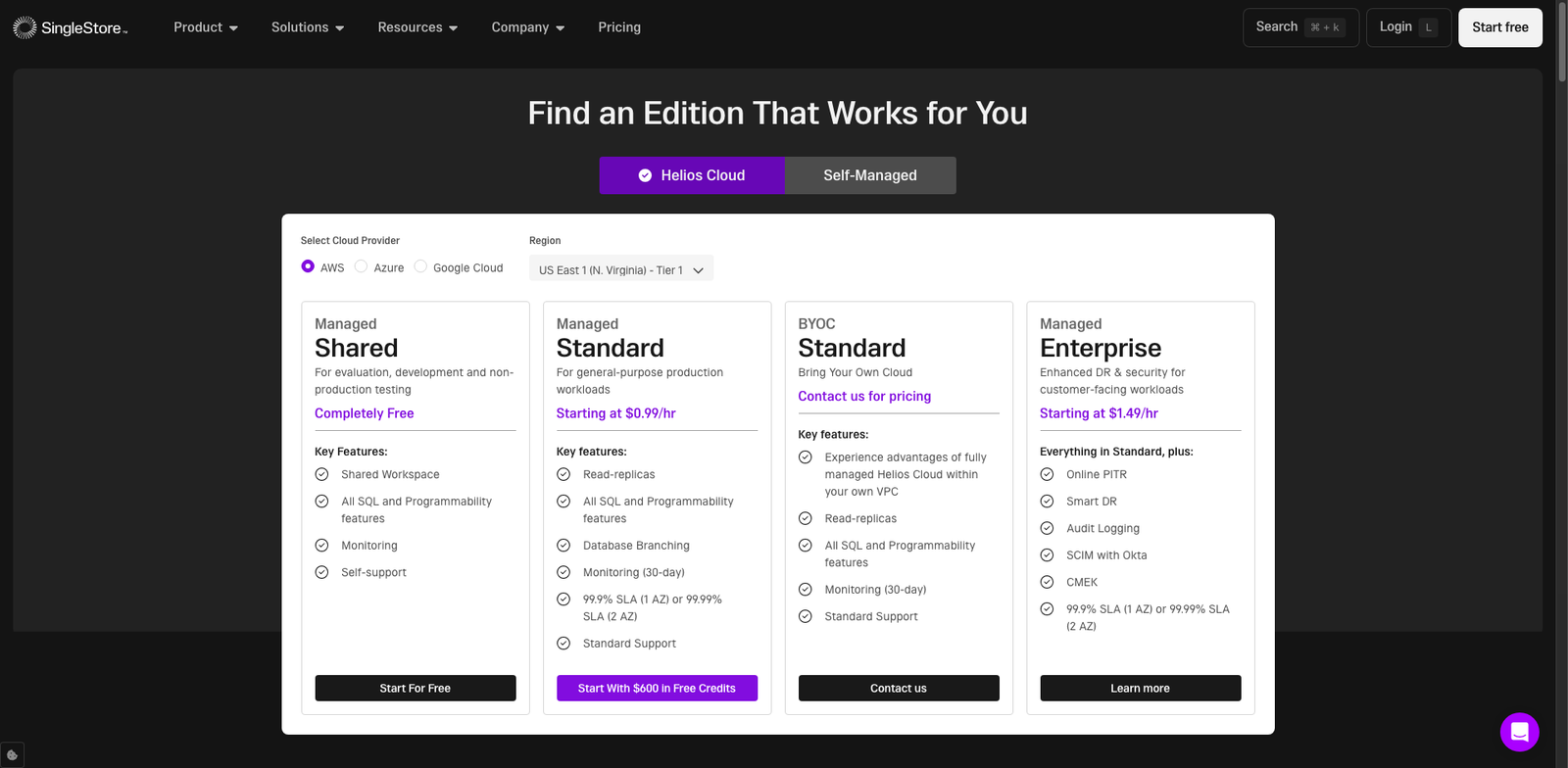Viewport: 1568px width, 768px height.
Task: Choose Azure as cloud provider
Action: (362, 266)
